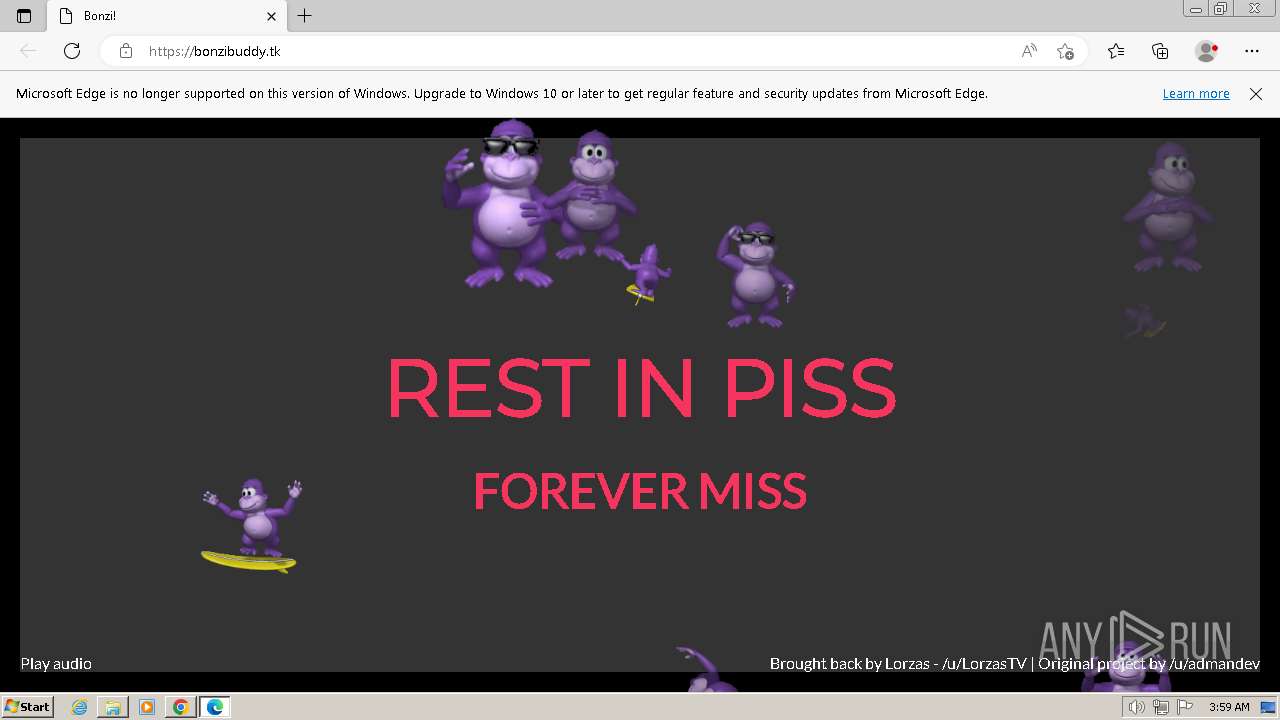The height and width of the screenshot is (720, 1280).
Task: Minimize the Edge browser window
Action: pos(1196,9)
